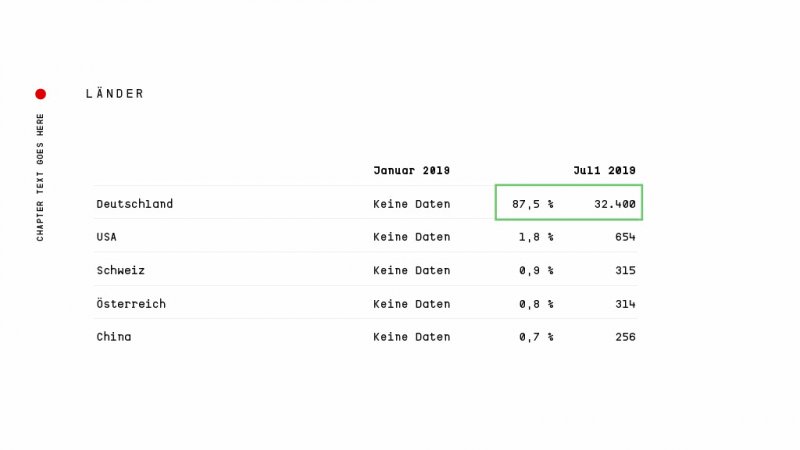Select the LÄNDER heading

pyautogui.click(x=115, y=94)
